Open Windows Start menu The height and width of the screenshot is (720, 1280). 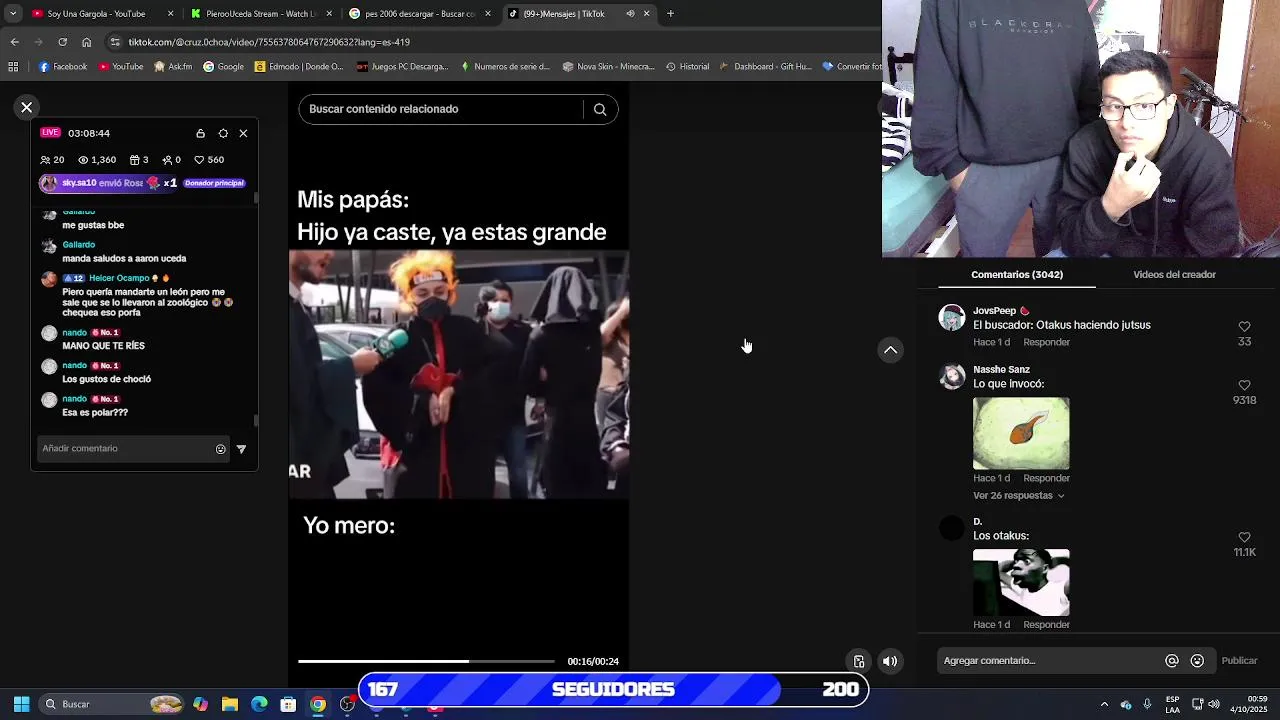tap(21, 704)
